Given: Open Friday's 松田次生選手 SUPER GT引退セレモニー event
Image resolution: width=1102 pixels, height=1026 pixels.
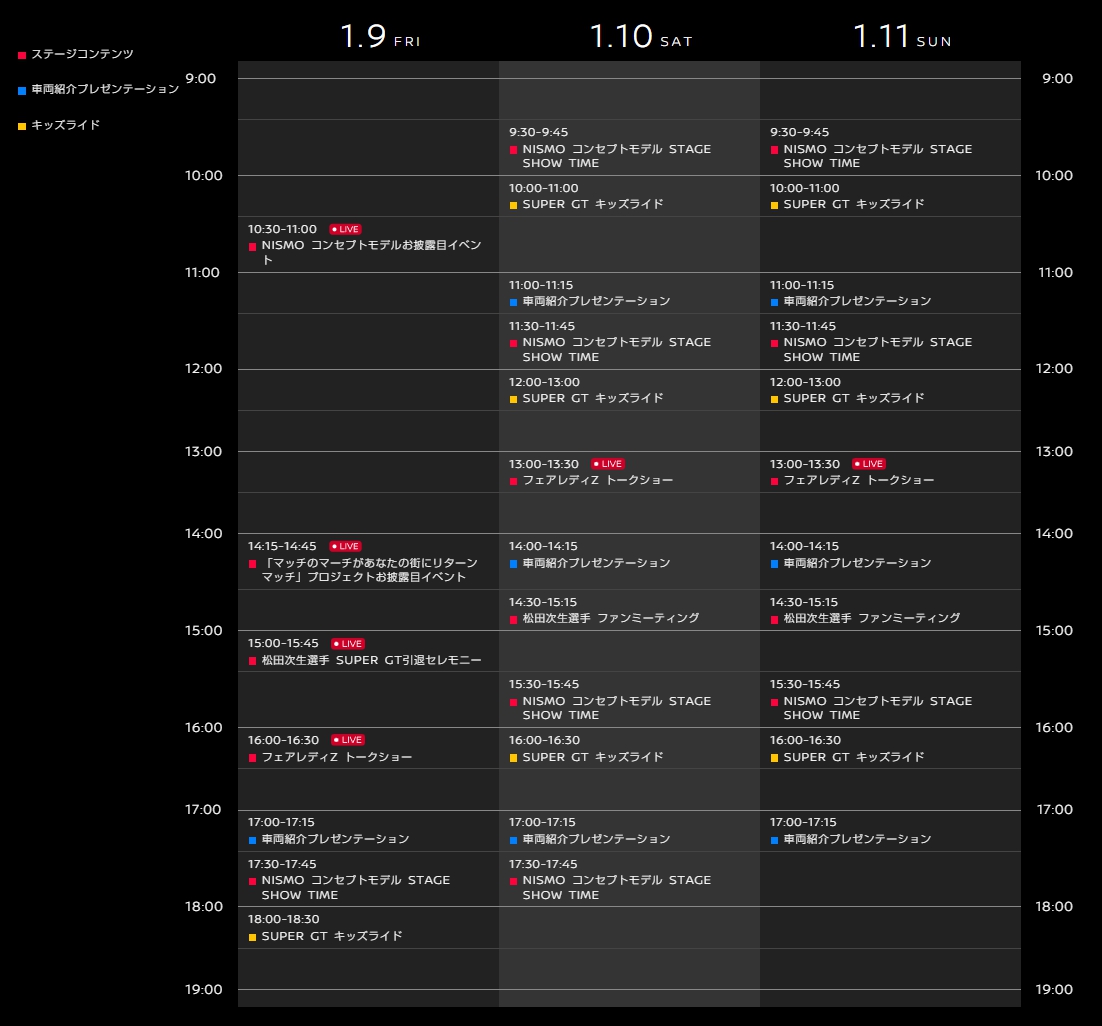Looking at the screenshot, I should (371, 661).
